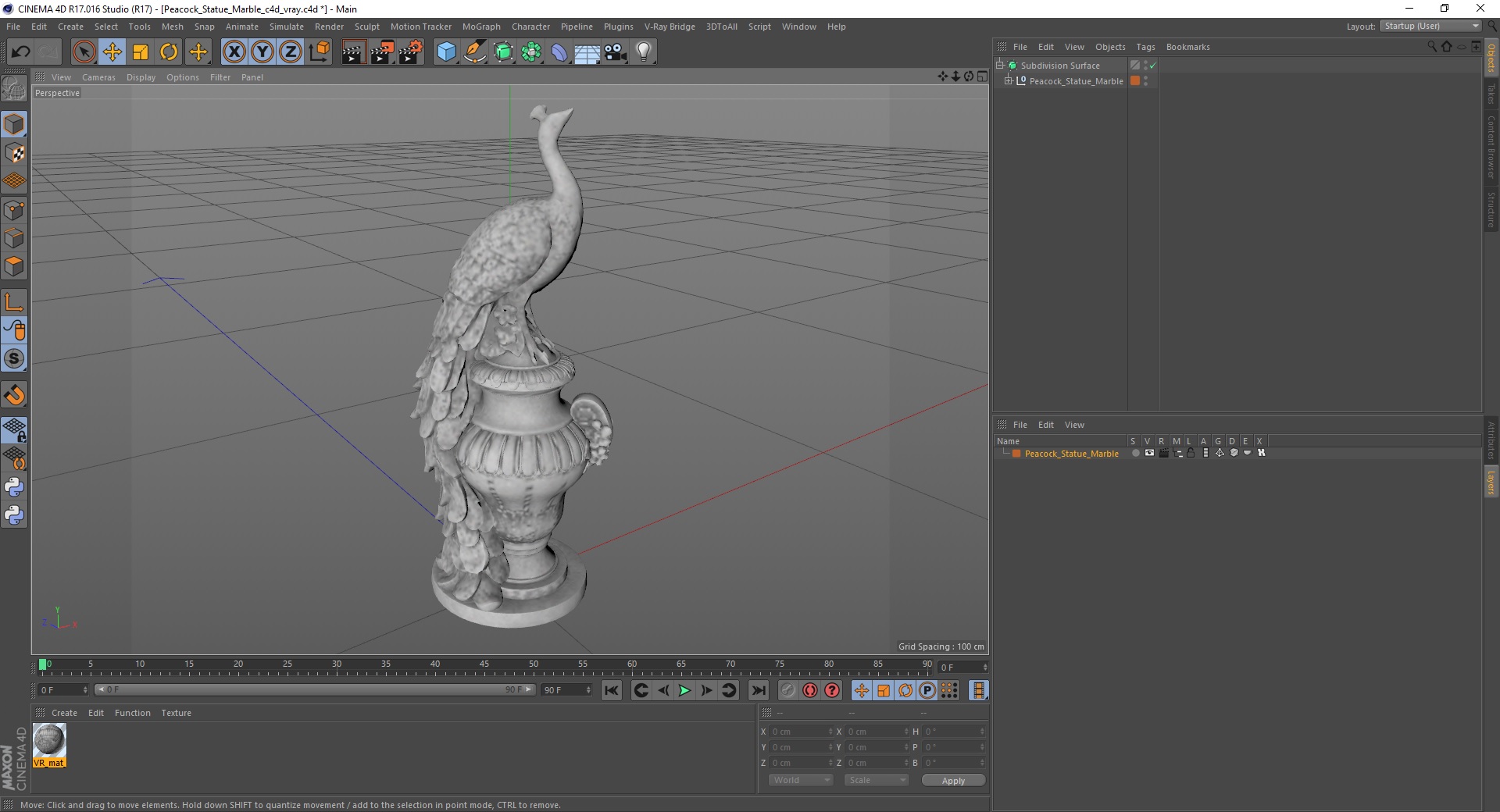Click the Bend deformer icon
Image resolution: width=1500 pixels, height=812 pixels.
click(x=559, y=52)
